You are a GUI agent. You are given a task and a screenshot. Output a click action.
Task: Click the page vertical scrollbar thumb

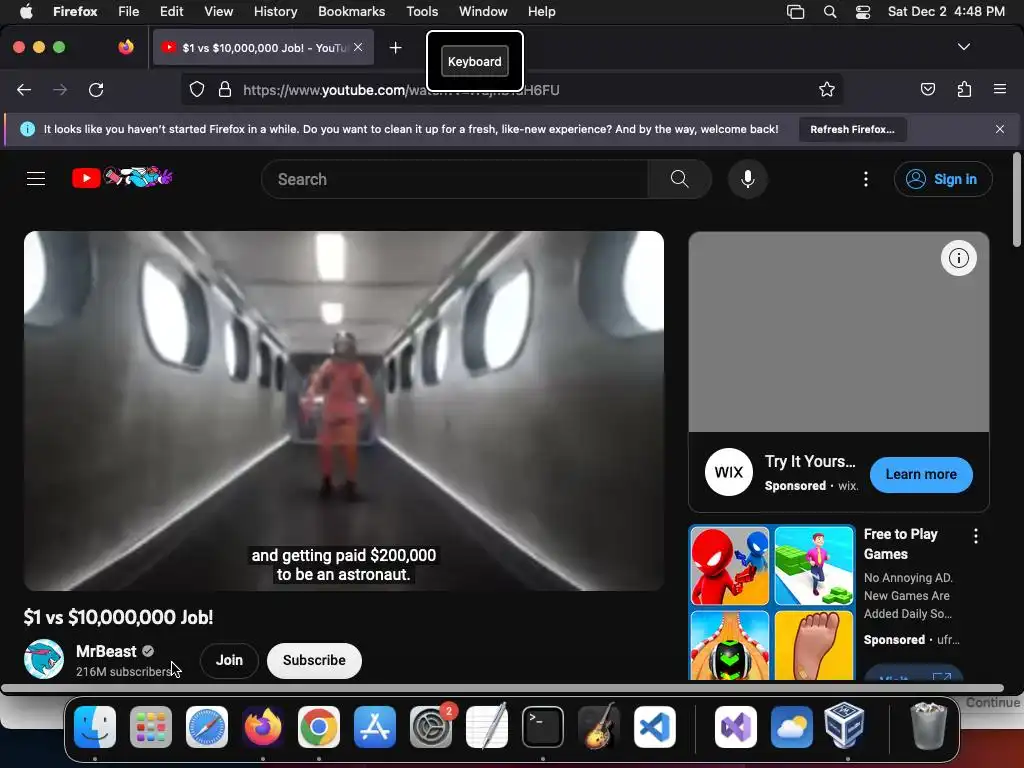pyautogui.click(x=1017, y=200)
